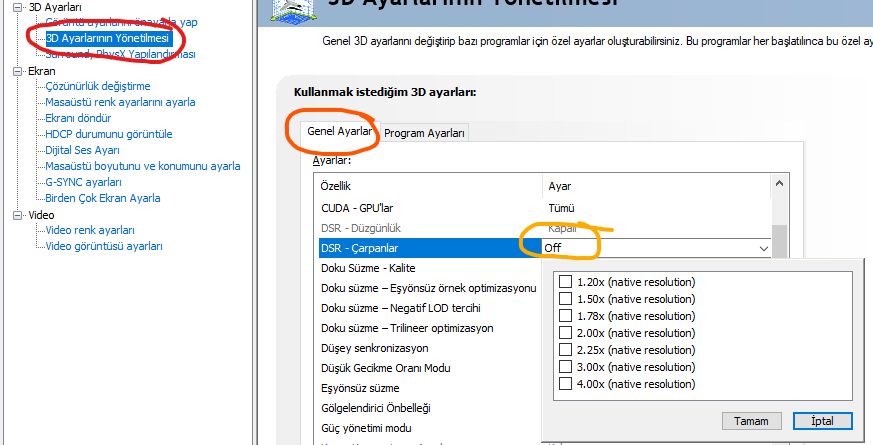Confirm with the Tamam button
This screenshot has height=445, width=873.
pos(752,421)
